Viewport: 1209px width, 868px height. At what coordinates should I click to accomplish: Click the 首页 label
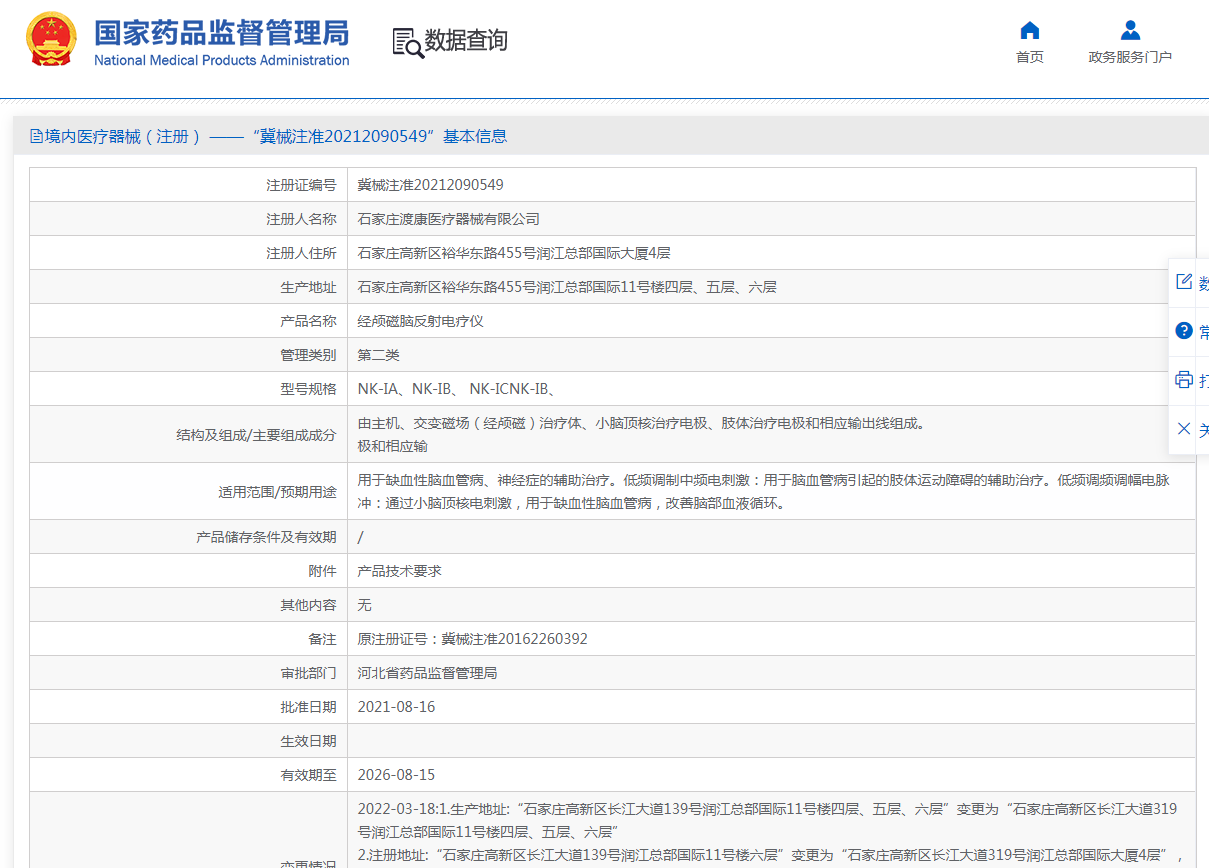(1029, 57)
